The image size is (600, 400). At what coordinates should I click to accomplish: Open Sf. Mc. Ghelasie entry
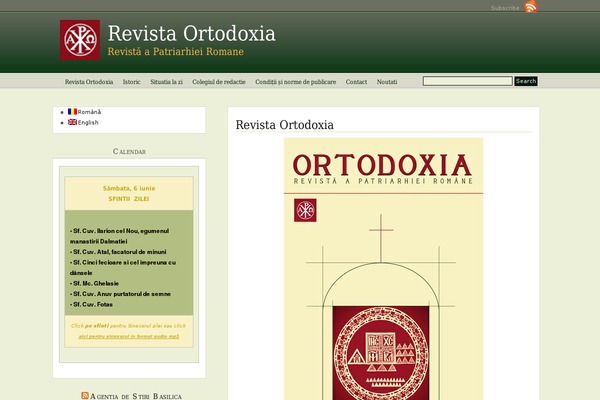coord(95,283)
